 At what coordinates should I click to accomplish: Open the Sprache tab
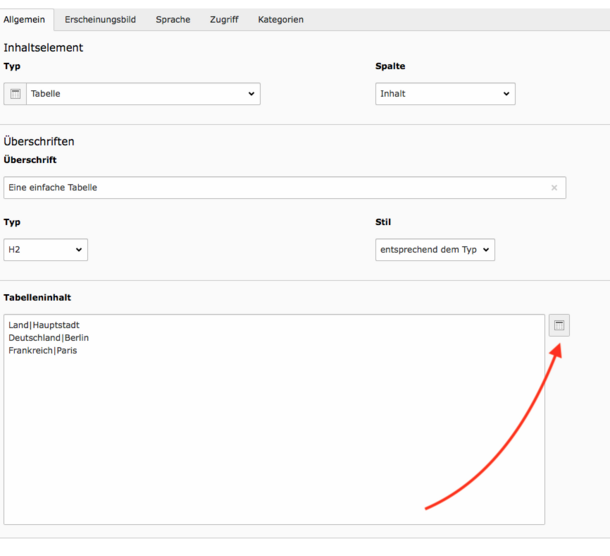click(173, 19)
